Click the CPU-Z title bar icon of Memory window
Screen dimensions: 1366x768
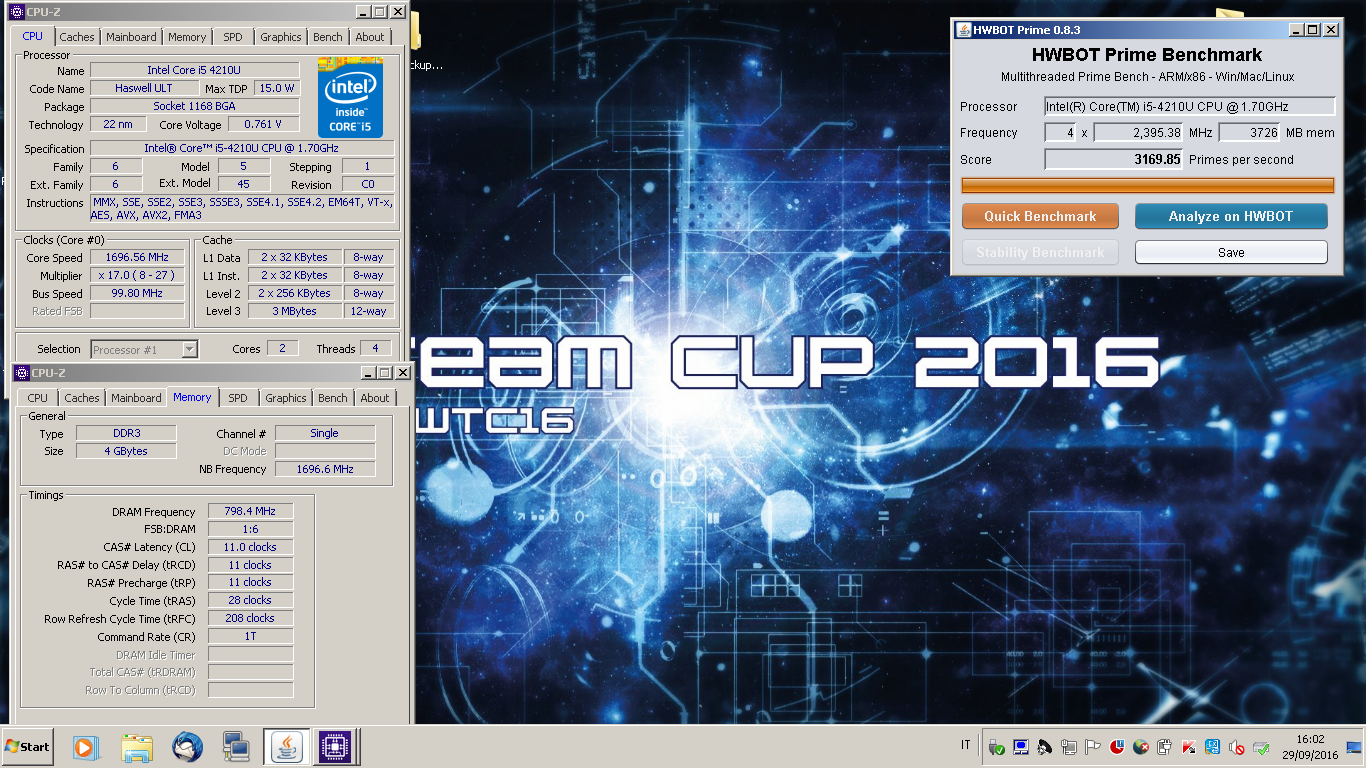pos(20,373)
